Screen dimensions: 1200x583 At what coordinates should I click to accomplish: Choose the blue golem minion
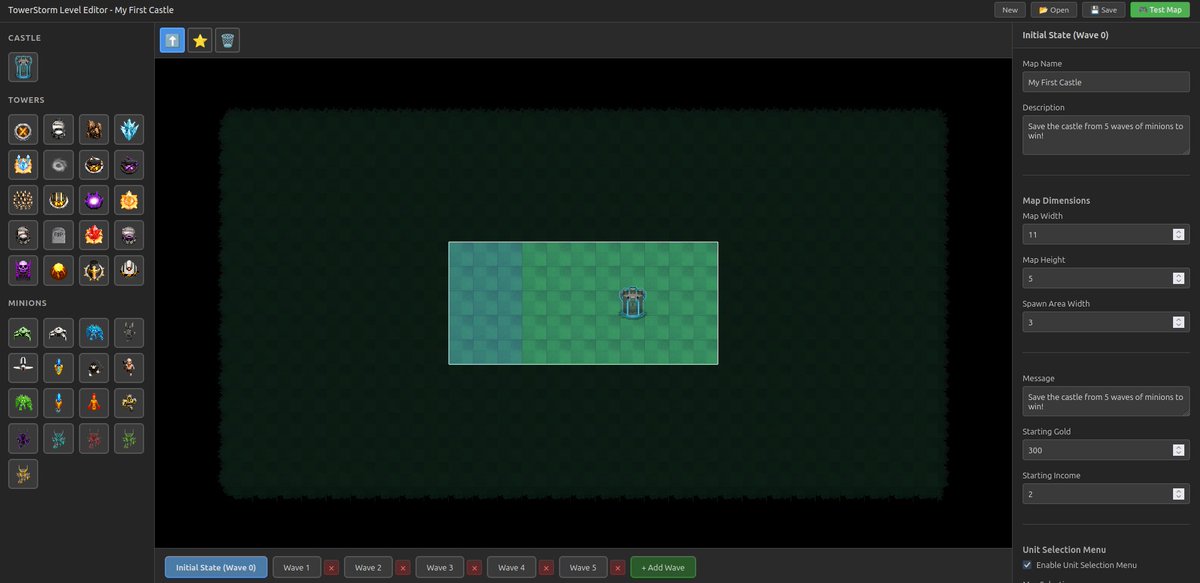coord(93,332)
